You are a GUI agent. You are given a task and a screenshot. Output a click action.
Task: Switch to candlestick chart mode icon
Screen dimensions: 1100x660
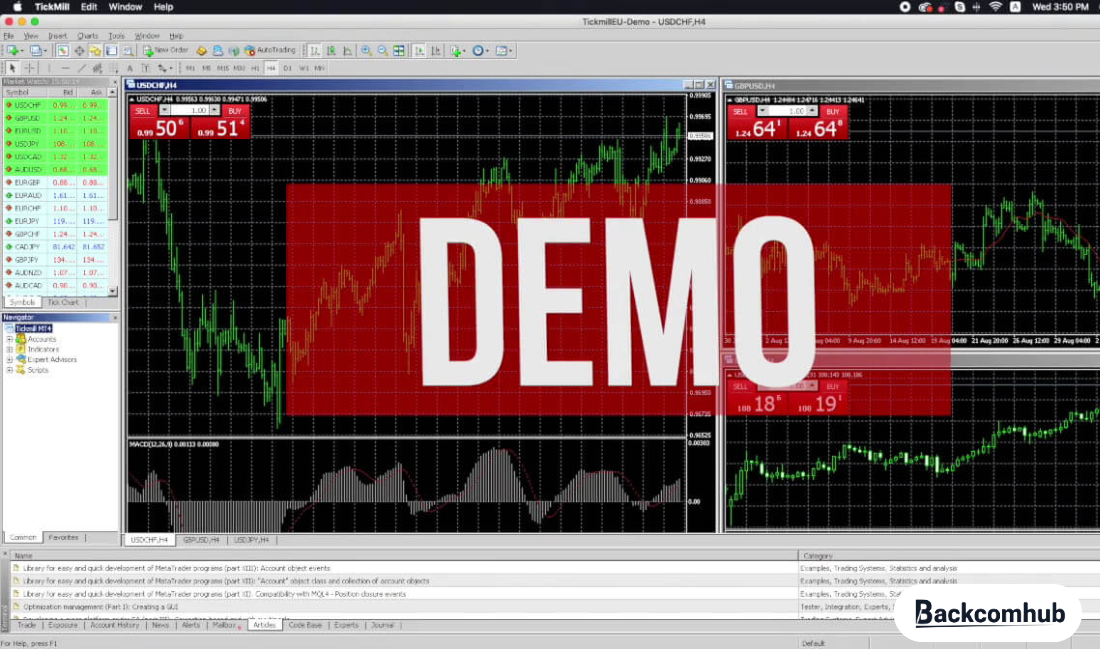[331, 50]
